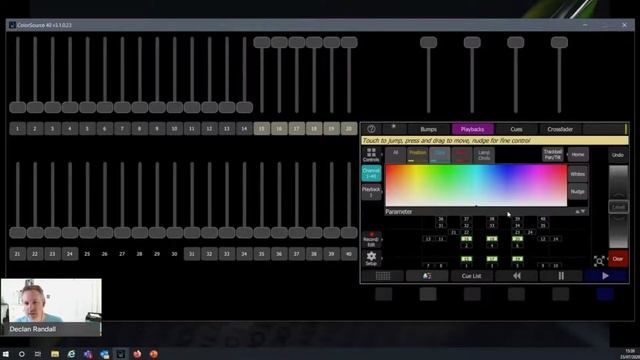The width and height of the screenshot is (640, 360).
Task: Toggle the Channel 1-40 selection button
Action: click(x=371, y=173)
